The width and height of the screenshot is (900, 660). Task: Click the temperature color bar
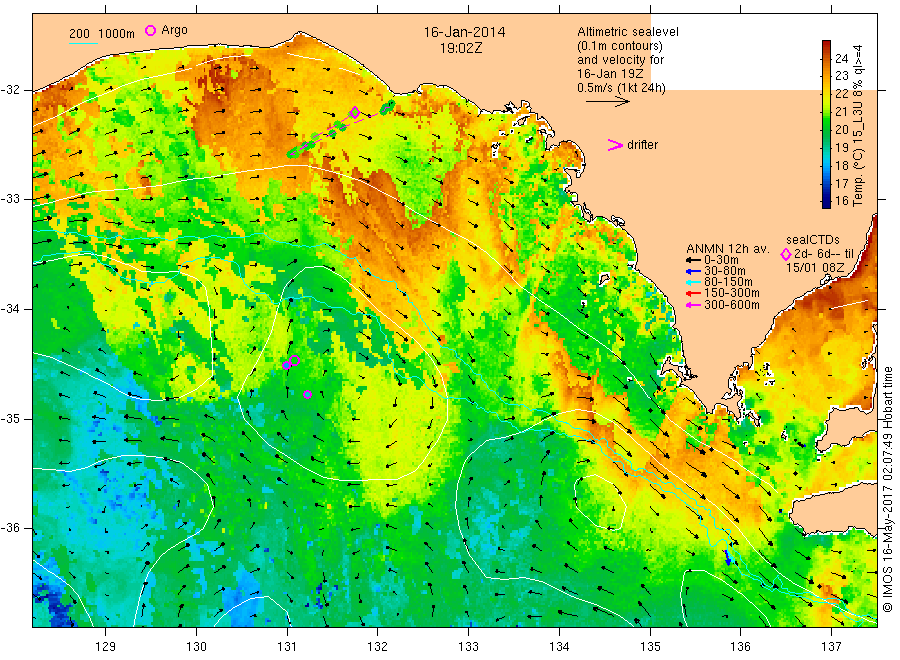827,124
